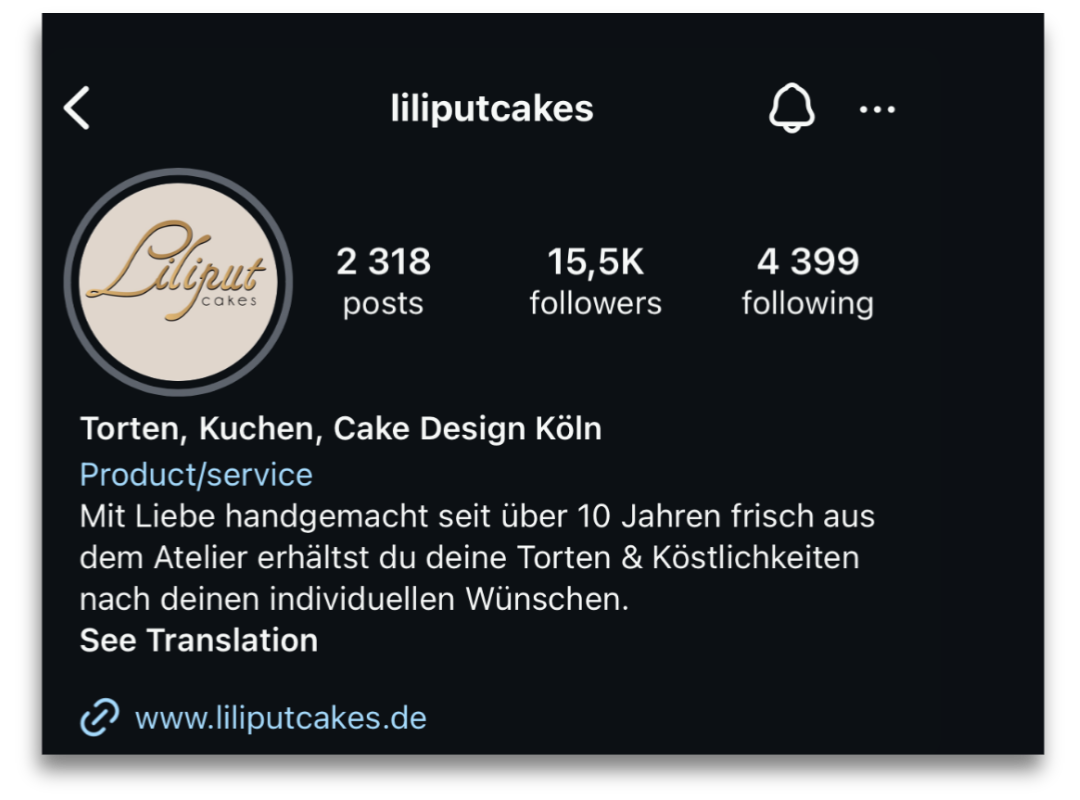Click the posts label under 2 318
The width and height of the screenshot is (1080, 800).
[383, 304]
